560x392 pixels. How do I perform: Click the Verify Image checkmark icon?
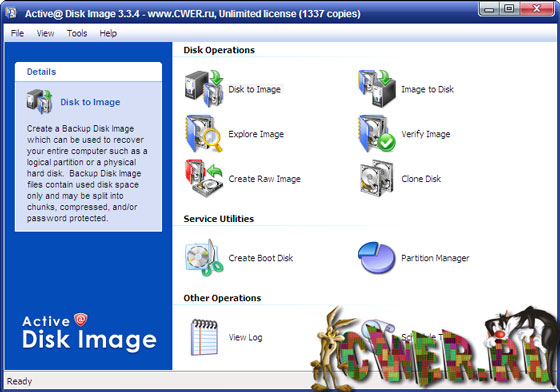[377, 134]
